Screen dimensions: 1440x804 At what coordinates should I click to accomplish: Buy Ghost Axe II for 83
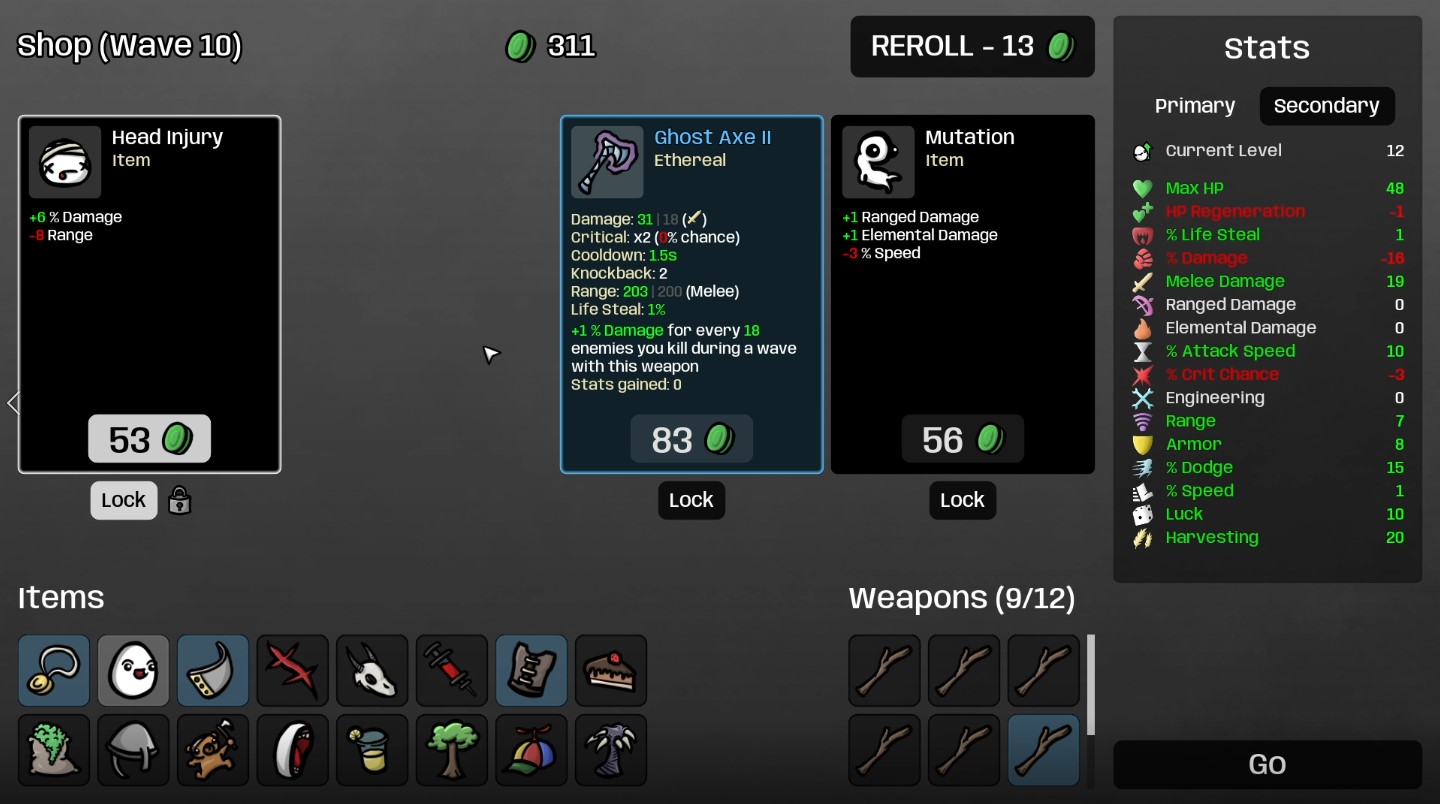691,439
